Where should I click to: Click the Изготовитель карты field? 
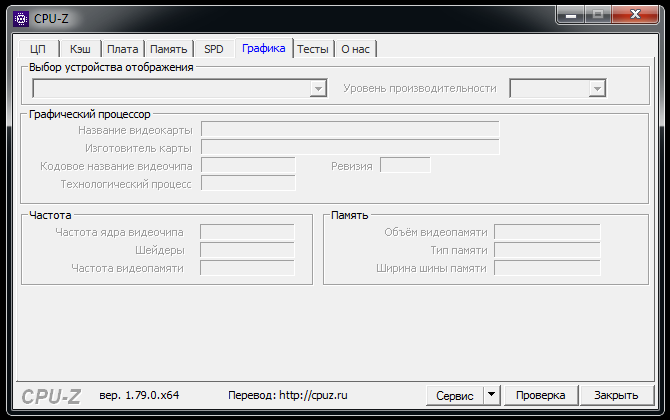(x=350, y=147)
